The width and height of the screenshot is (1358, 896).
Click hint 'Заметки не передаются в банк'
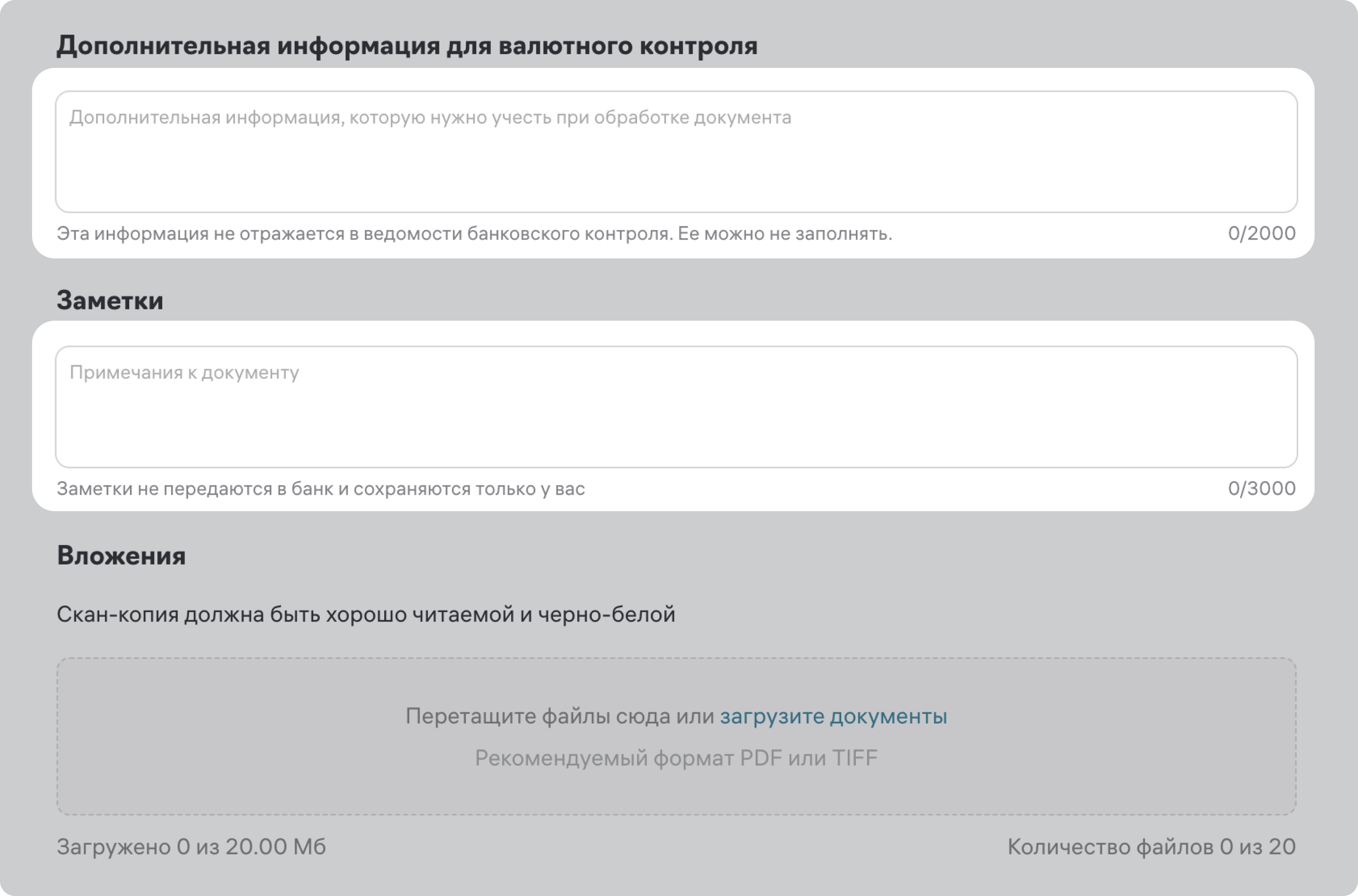coord(320,489)
